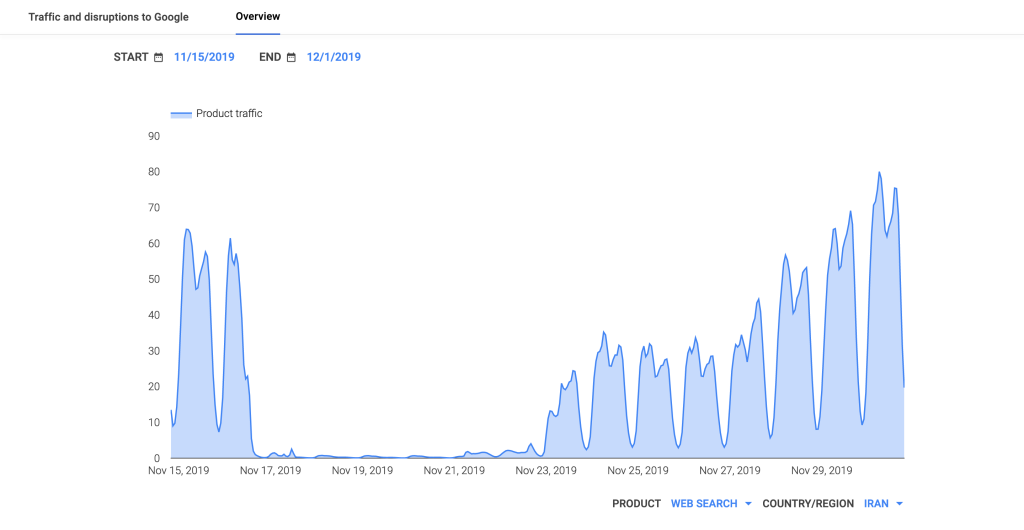Select the end date 12/1/2019
Image resolution: width=1024 pixels, height=530 pixels.
[333, 57]
